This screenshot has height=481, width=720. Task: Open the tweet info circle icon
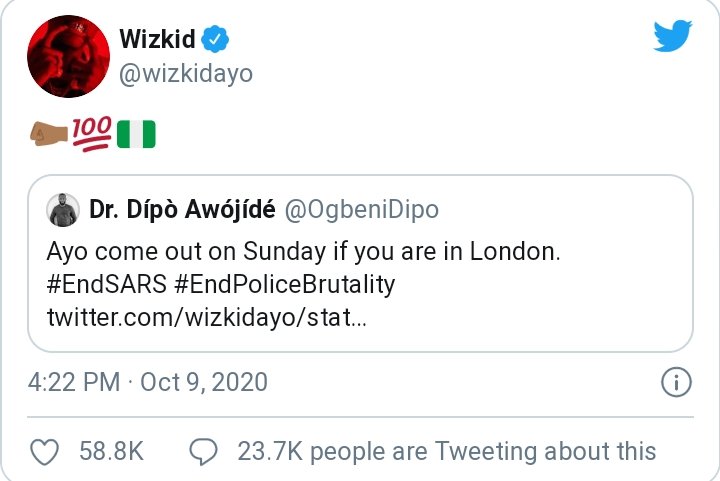(x=676, y=382)
